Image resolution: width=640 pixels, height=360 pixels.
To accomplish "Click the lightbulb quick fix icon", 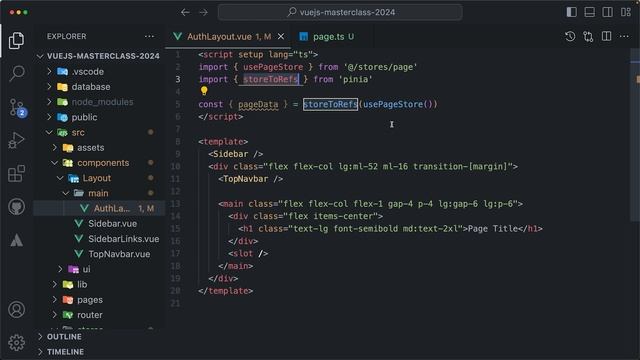I will click(x=204, y=91).
